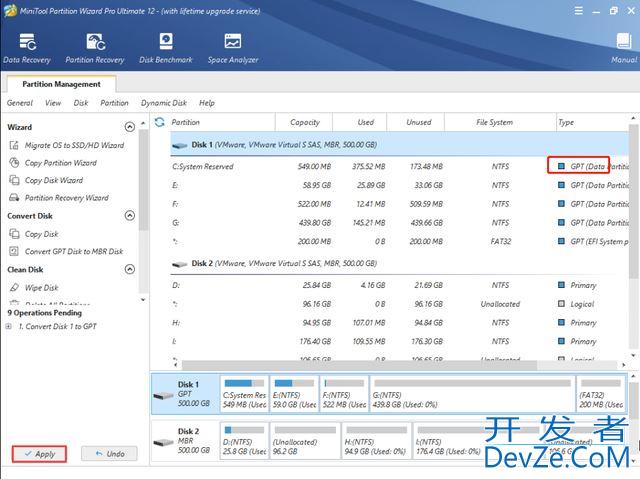Image resolution: width=640 pixels, height=479 pixels.
Task: Click the horizontal scrollbar of partition list
Action: [x=359, y=365]
